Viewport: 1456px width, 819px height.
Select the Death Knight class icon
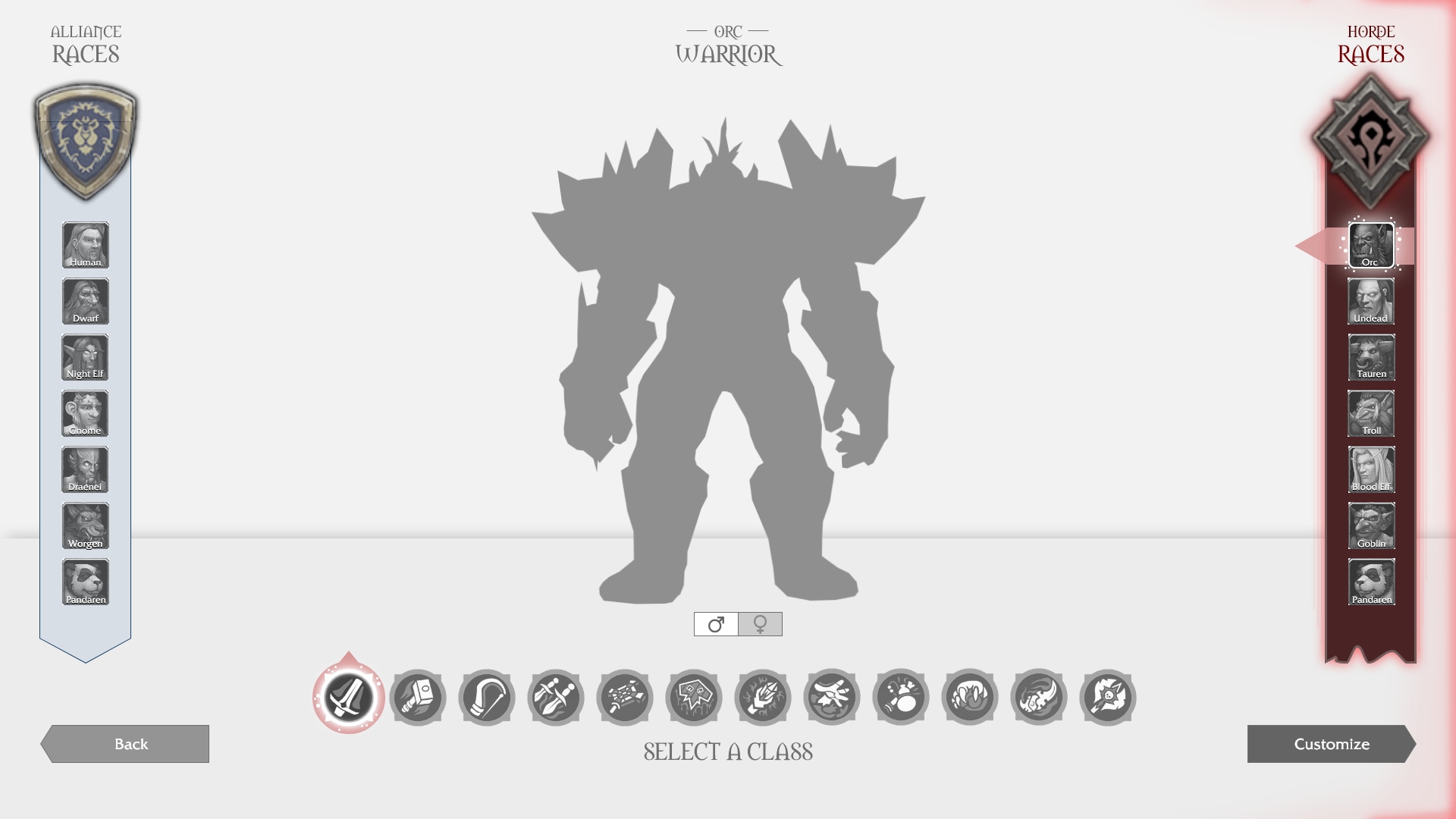[694, 697]
